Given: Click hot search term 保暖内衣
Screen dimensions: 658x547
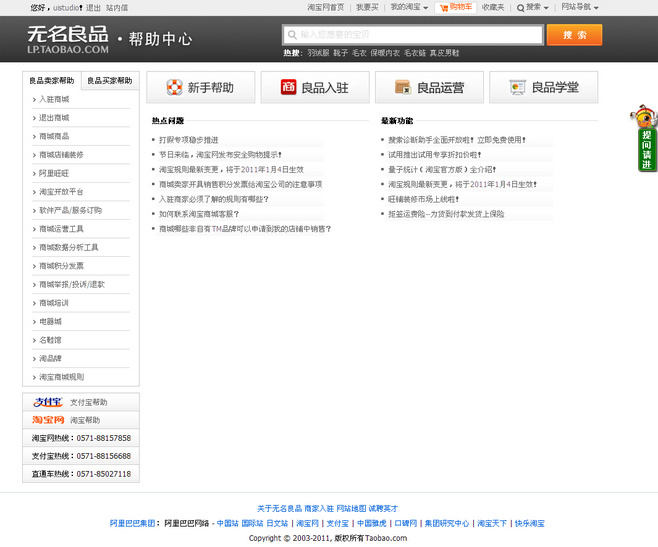Looking at the screenshot, I should [x=385, y=53].
